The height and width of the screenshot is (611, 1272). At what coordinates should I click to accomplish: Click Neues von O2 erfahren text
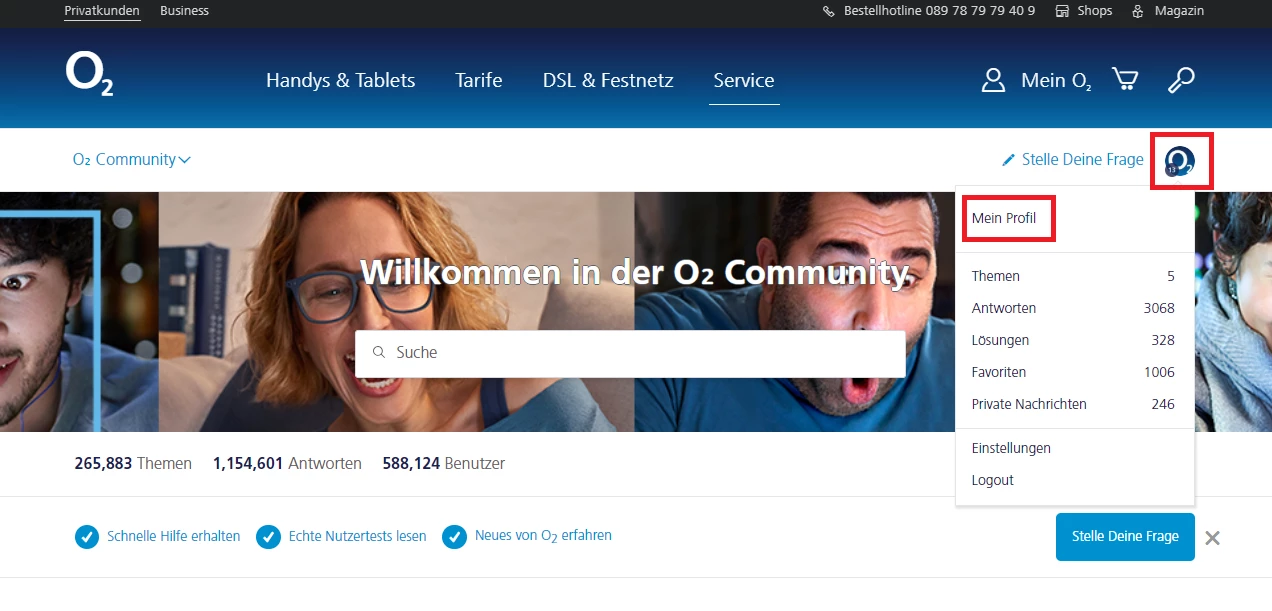click(543, 536)
